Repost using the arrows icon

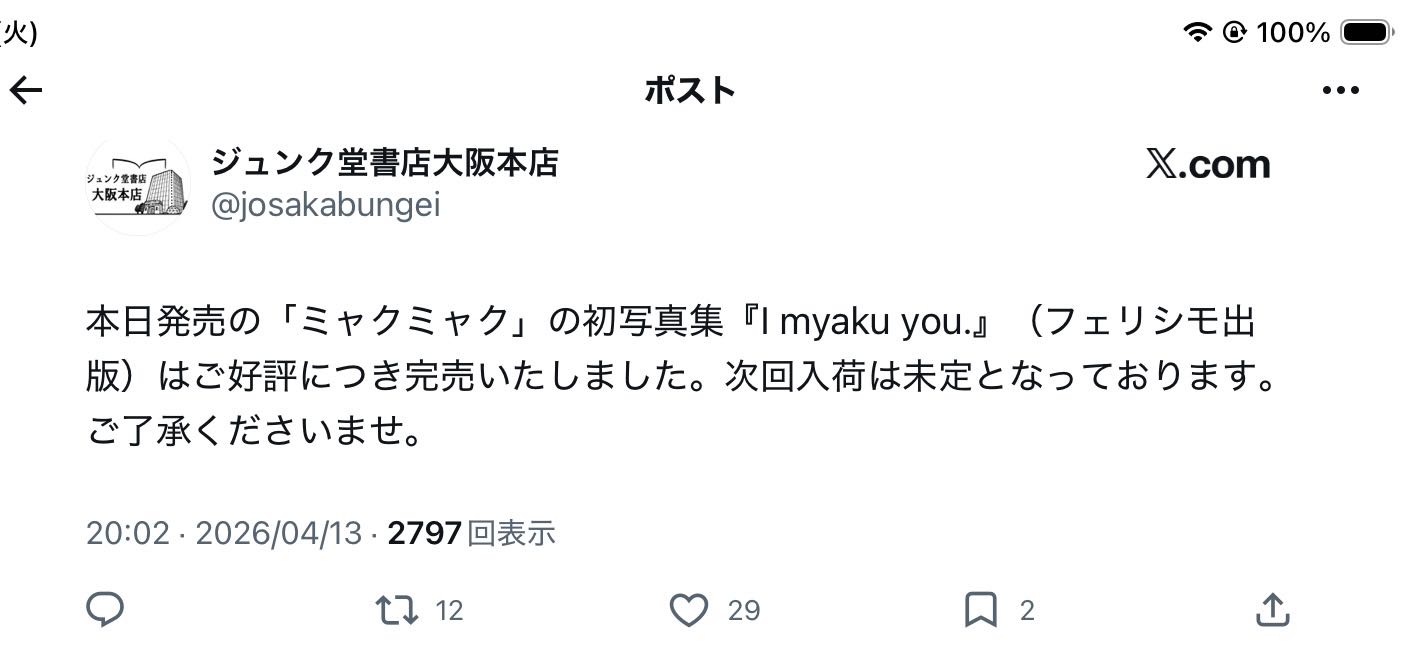[x=396, y=609]
